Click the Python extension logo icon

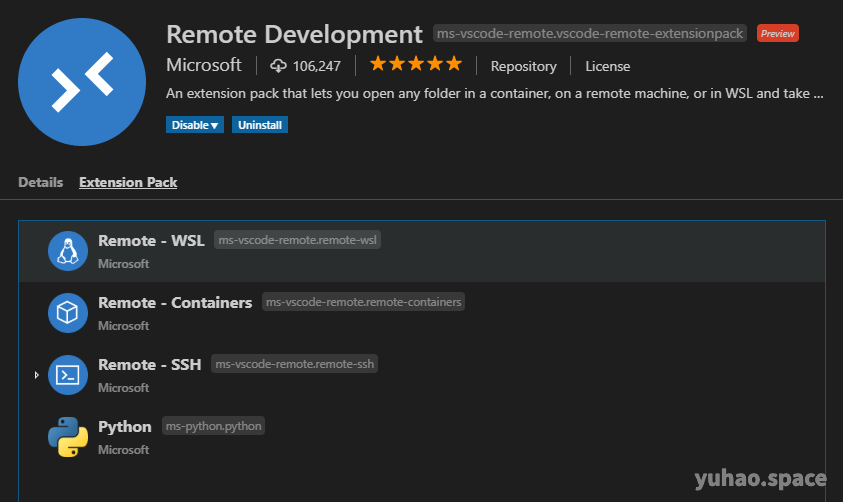(68, 437)
